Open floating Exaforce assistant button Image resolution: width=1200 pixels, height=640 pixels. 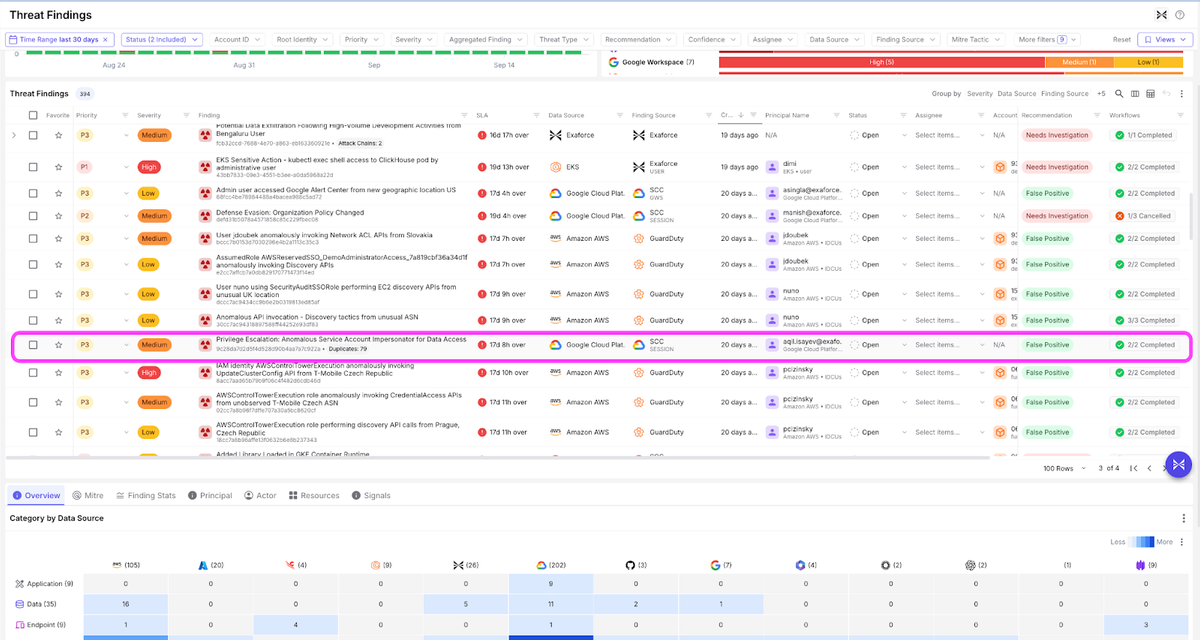point(1179,465)
